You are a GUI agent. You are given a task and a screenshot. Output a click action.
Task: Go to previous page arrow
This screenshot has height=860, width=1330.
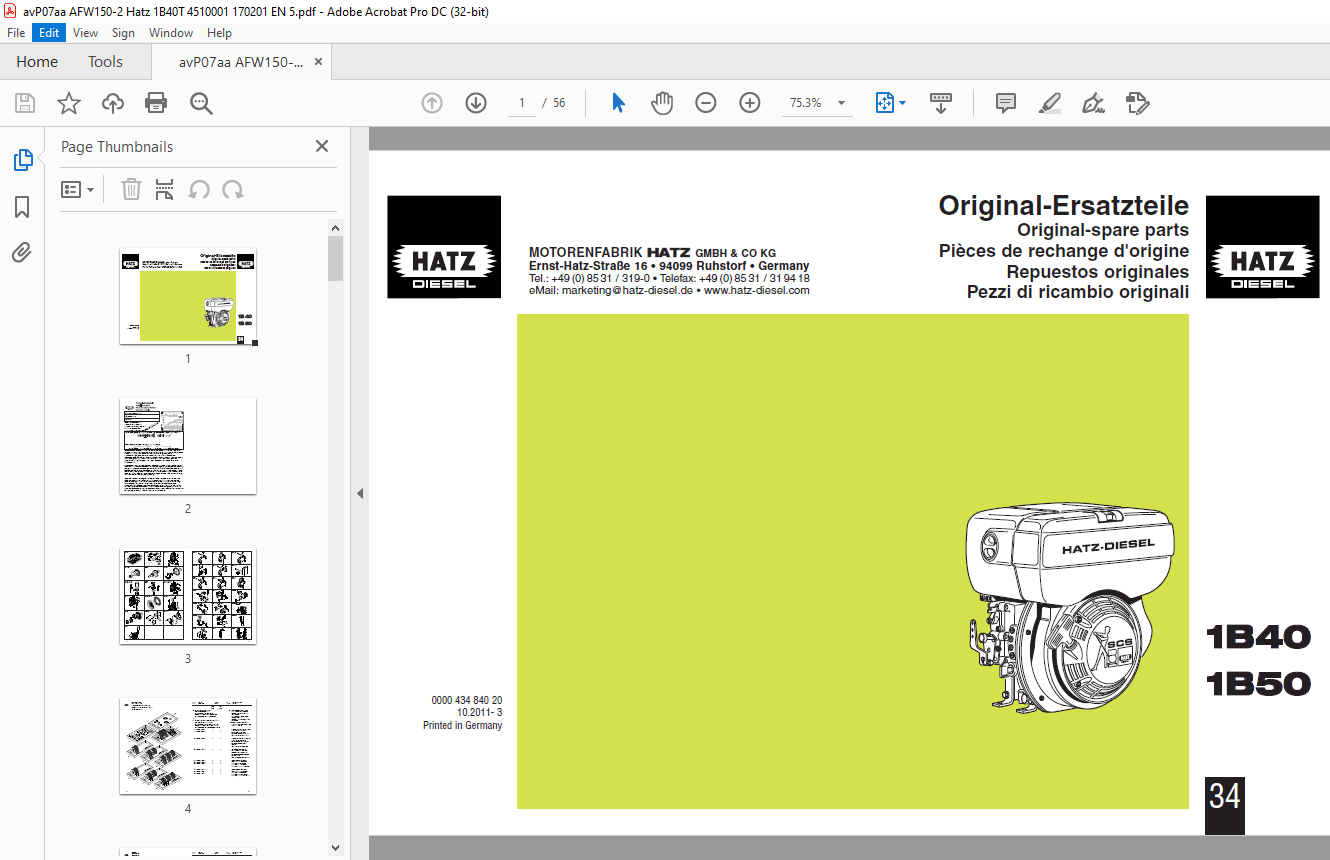pos(432,103)
